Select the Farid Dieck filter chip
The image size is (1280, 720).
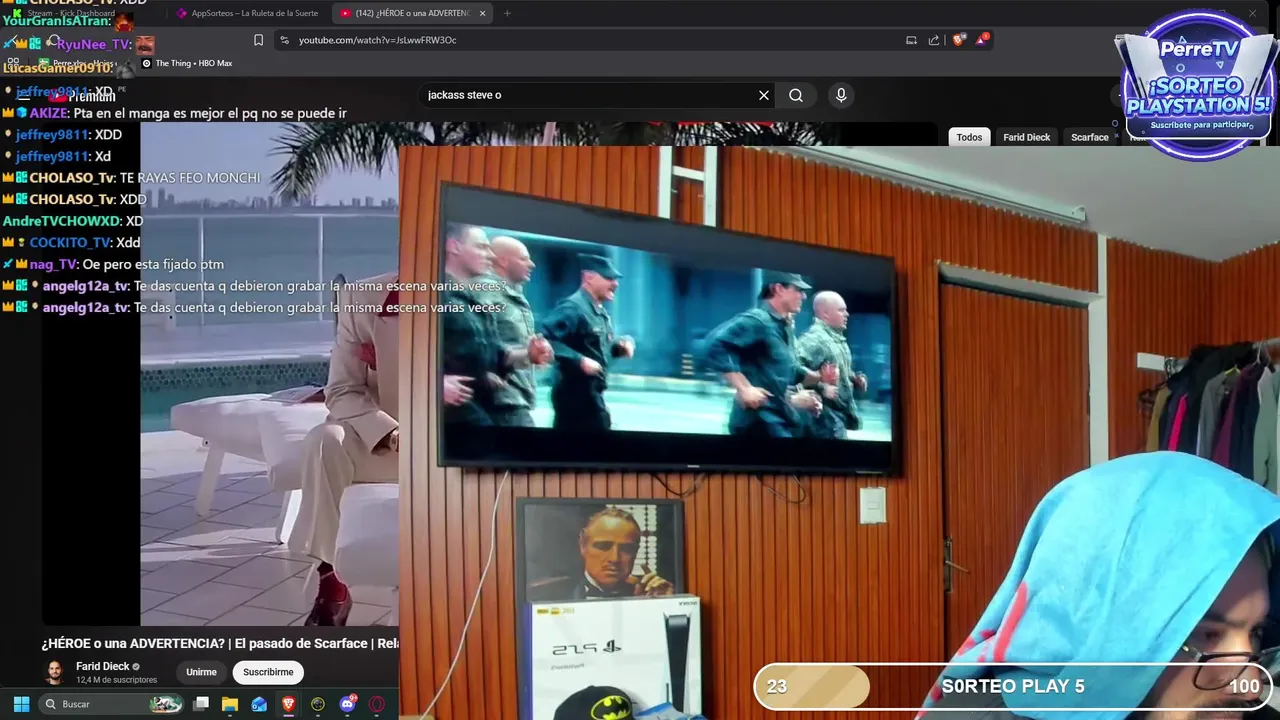tap(1027, 137)
